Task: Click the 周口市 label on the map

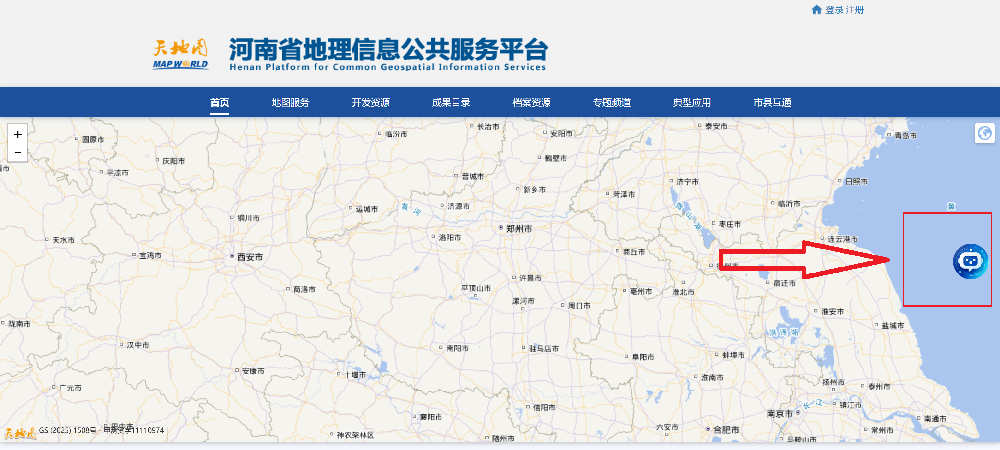Action: click(579, 306)
